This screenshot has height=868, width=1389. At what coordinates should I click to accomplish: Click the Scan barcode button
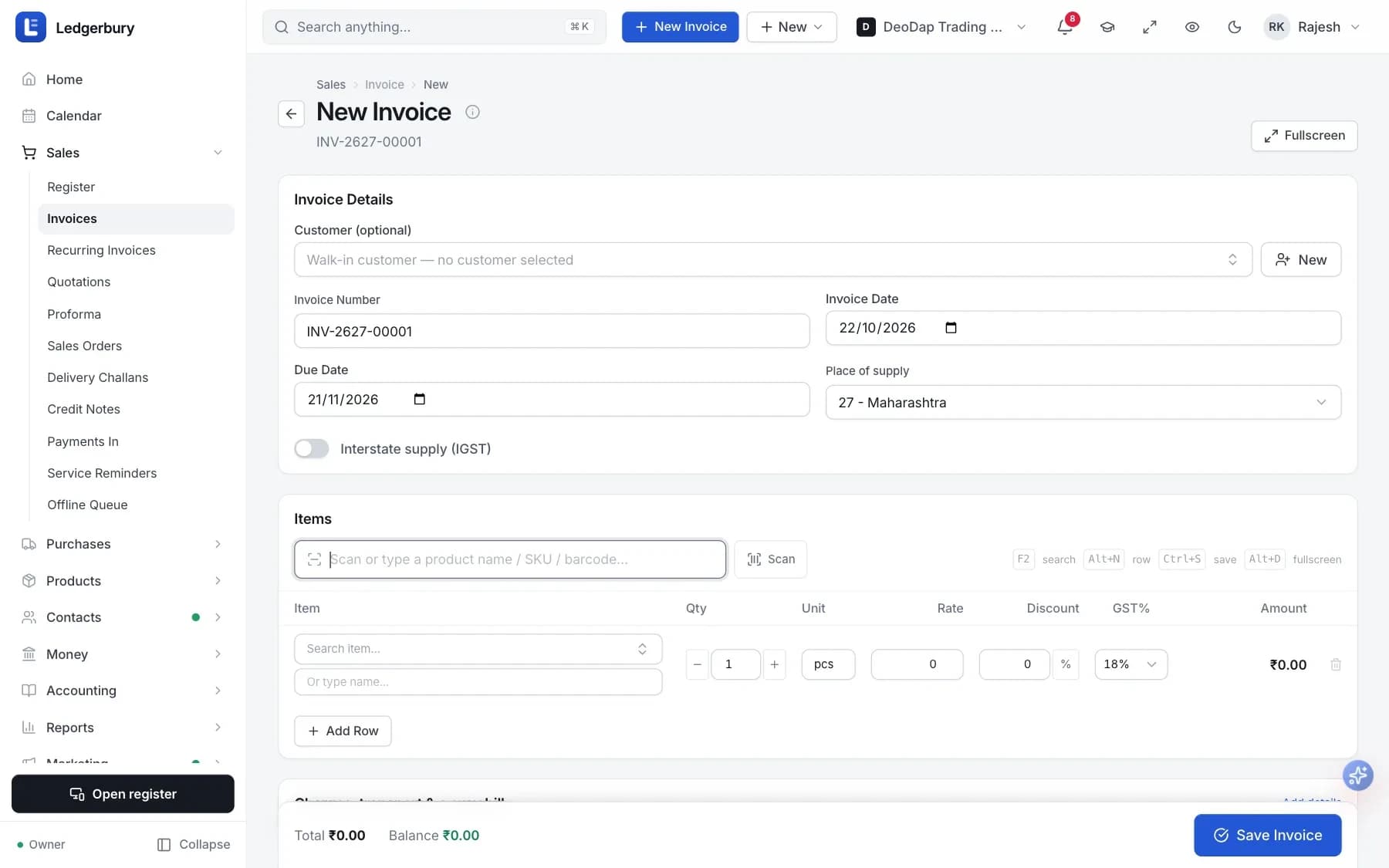(771, 559)
